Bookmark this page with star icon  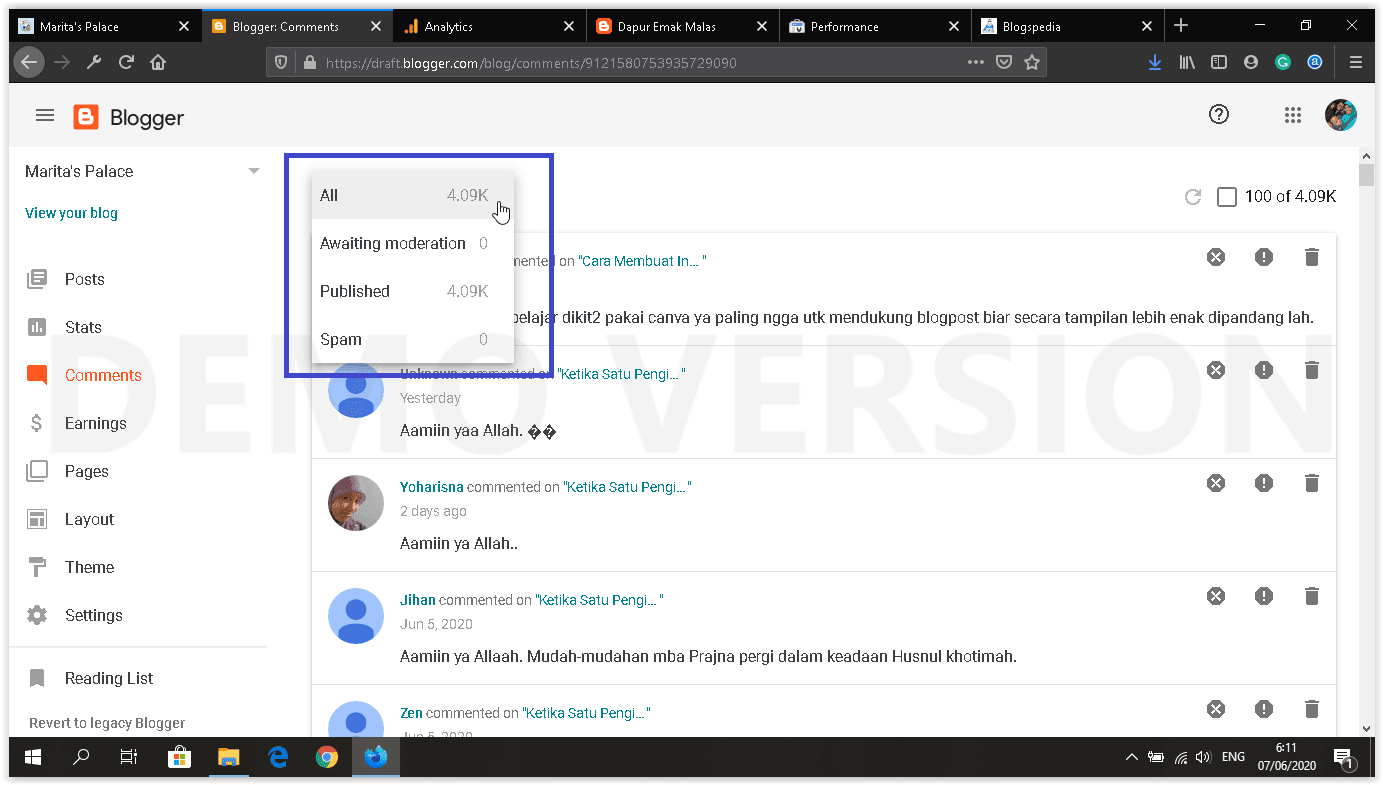(1032, 62)
